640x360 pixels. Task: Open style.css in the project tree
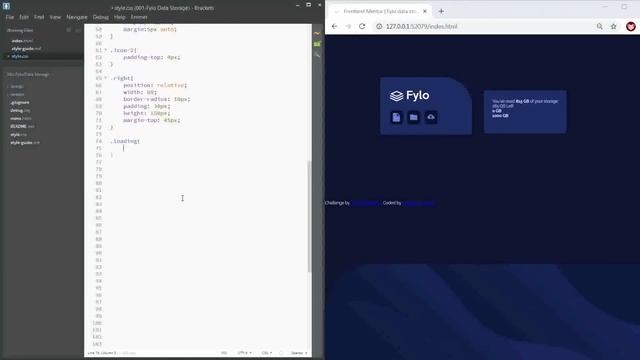(18, 135)
